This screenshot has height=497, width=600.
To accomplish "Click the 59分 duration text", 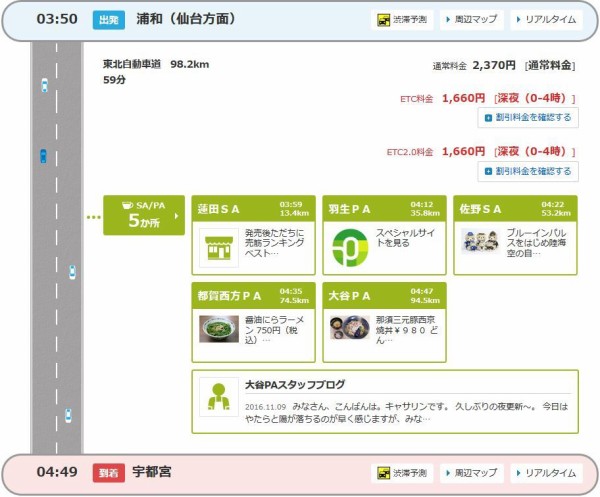I will click(114, 80).
